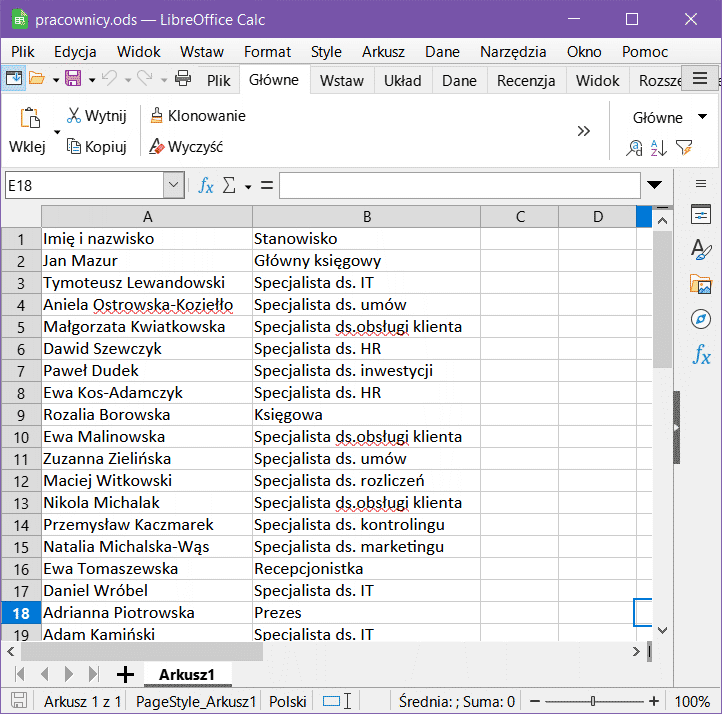The width and height of the screenshot is (722, 714).
Task: Toggle Klonowanie format paintbrush
Action: tap(197, 116)
